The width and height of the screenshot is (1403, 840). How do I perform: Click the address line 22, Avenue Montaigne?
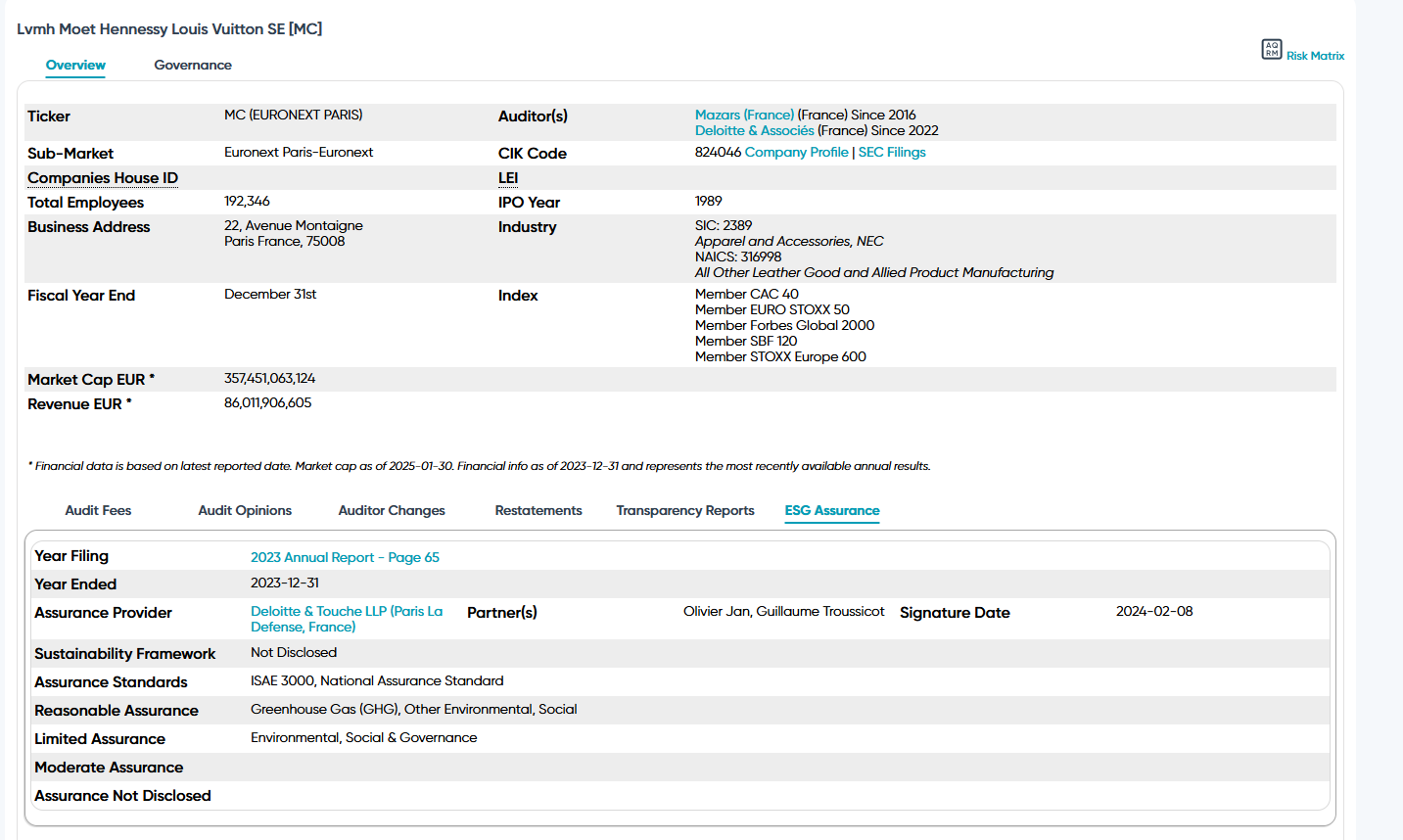pyautogui.click(x=294, y=225)
